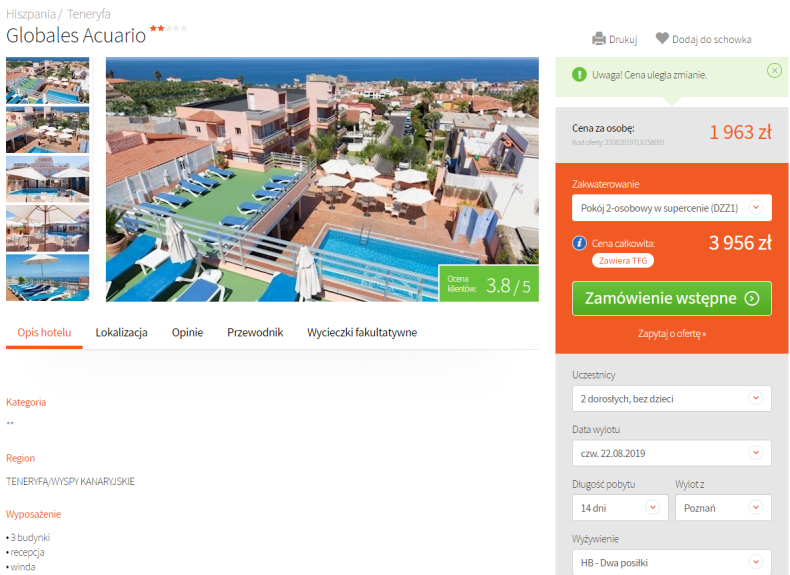Click the Zawiera TFG badge
Image resolution: width=790 pixels, height=575 pixels.
pyautogui.click(x=623, y=261)
